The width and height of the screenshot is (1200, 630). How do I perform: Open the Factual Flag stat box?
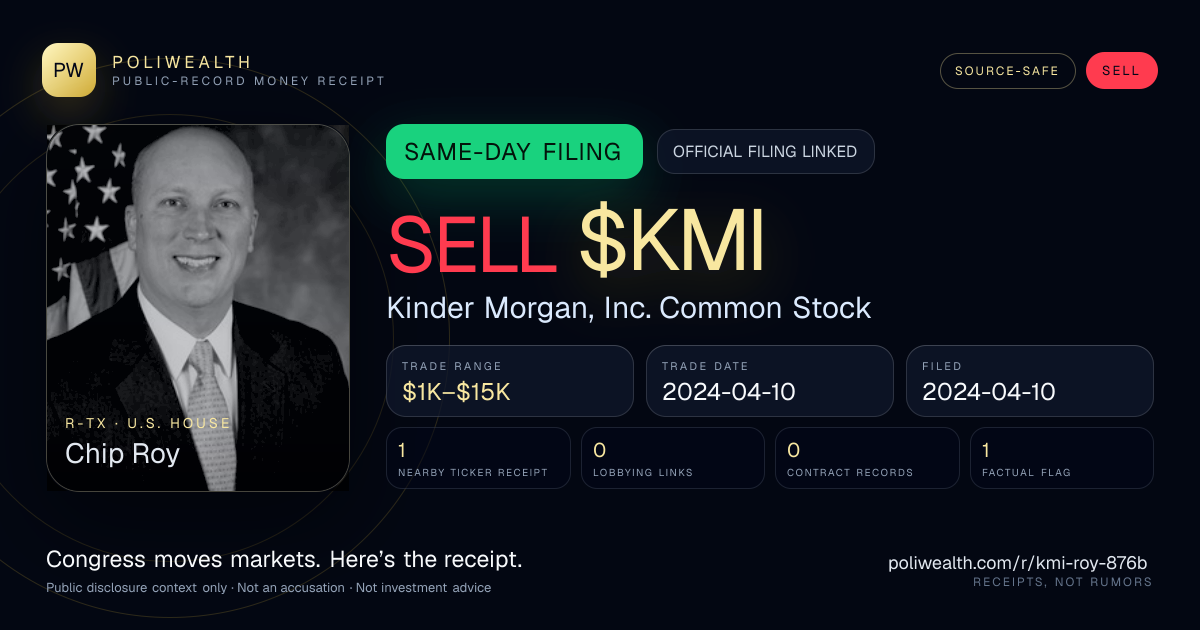1062,458
